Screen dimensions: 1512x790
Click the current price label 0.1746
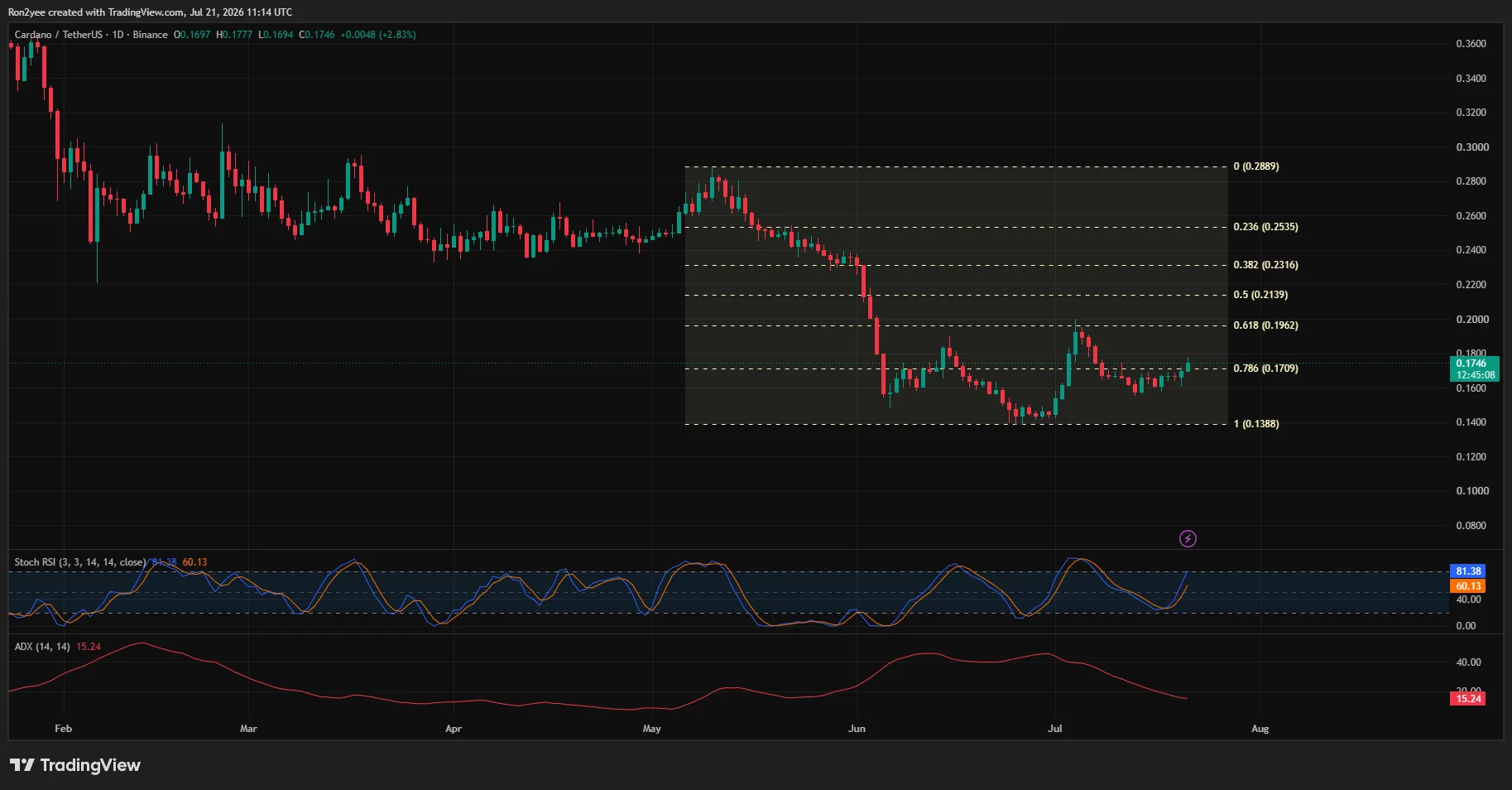click(x=1476, y=364)
